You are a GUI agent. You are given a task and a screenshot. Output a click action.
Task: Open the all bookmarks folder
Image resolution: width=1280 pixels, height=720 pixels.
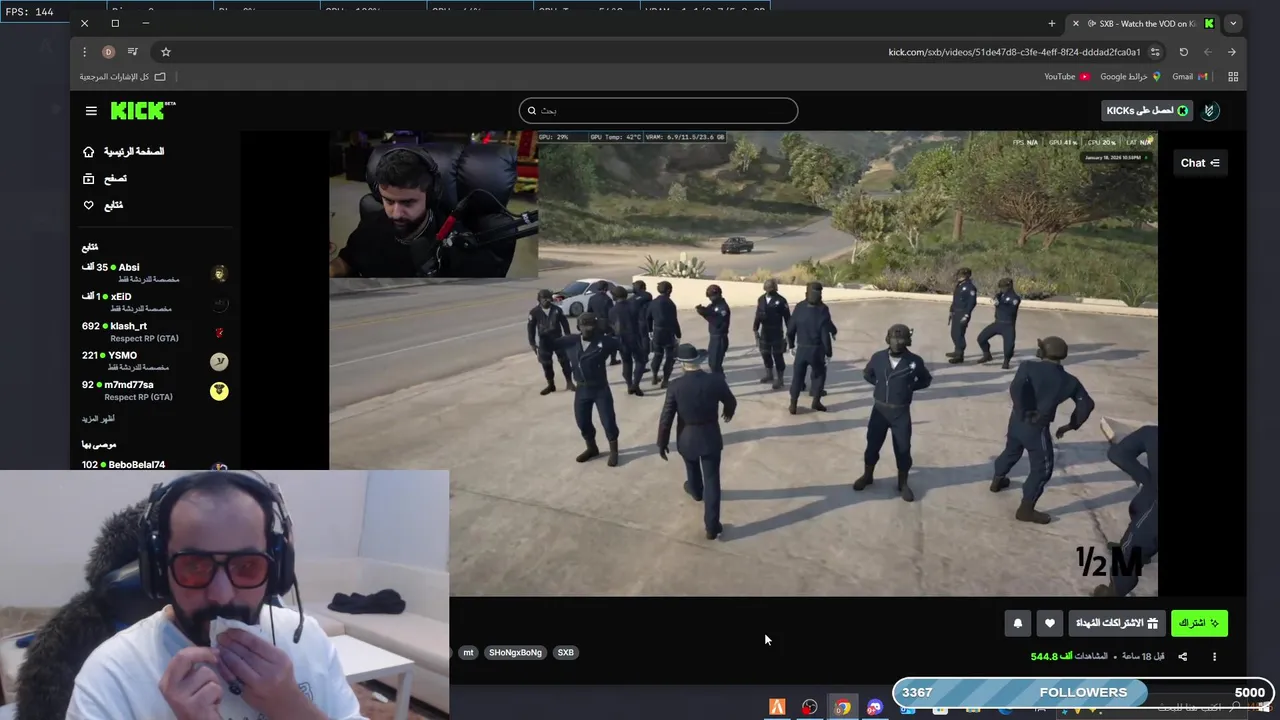(123, 77)
